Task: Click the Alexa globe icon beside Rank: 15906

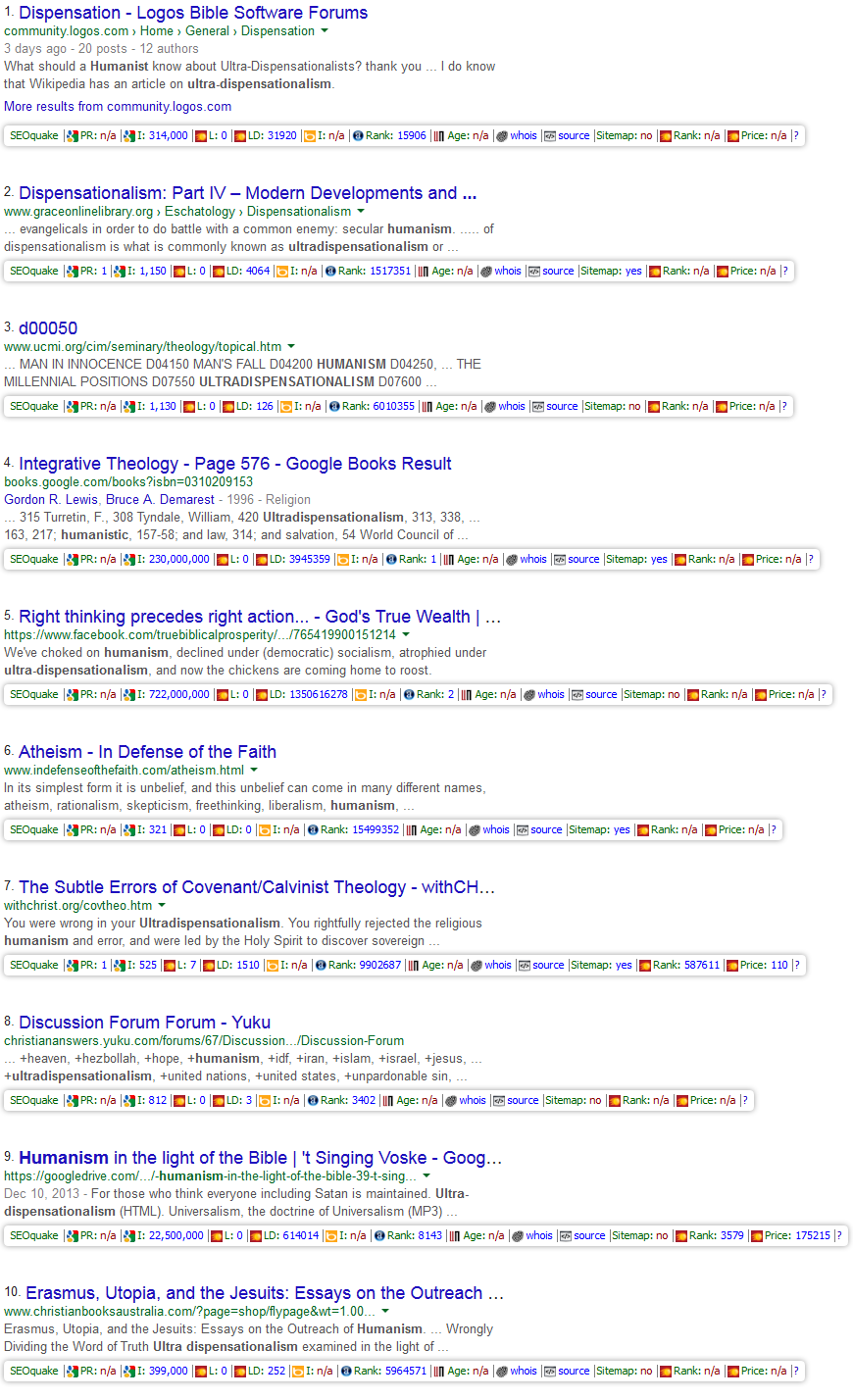Action: point(358,136)
